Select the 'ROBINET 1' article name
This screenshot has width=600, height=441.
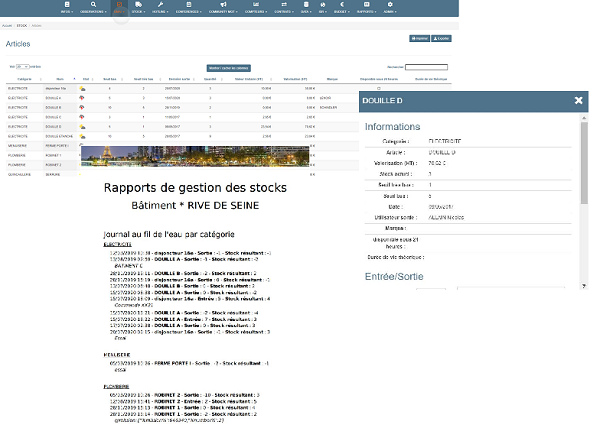click(53, 155)
